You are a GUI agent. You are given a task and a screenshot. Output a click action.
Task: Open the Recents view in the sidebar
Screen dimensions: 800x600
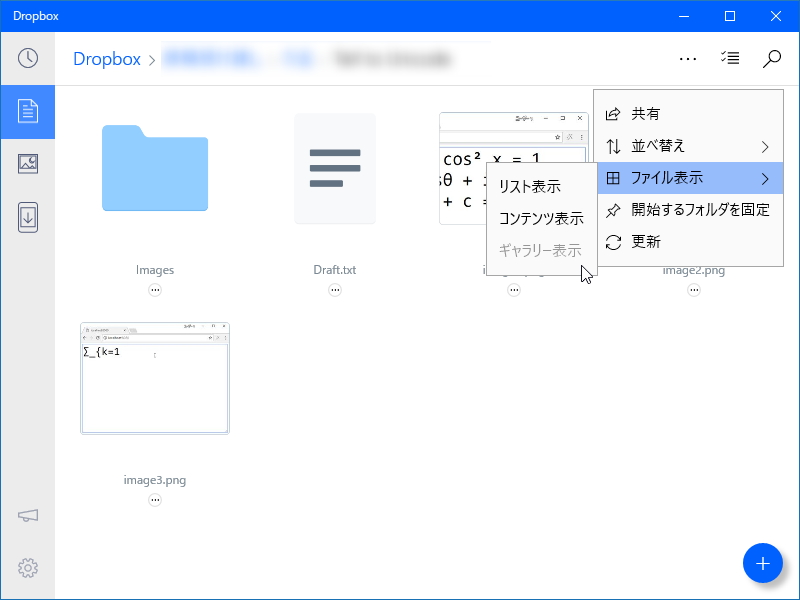click(x=27, y=58)
